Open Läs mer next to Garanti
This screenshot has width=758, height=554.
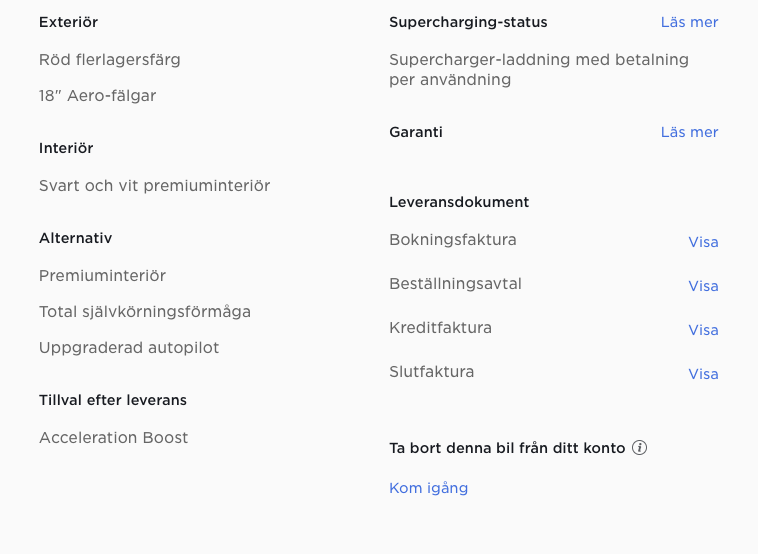(x=689, y=132)
